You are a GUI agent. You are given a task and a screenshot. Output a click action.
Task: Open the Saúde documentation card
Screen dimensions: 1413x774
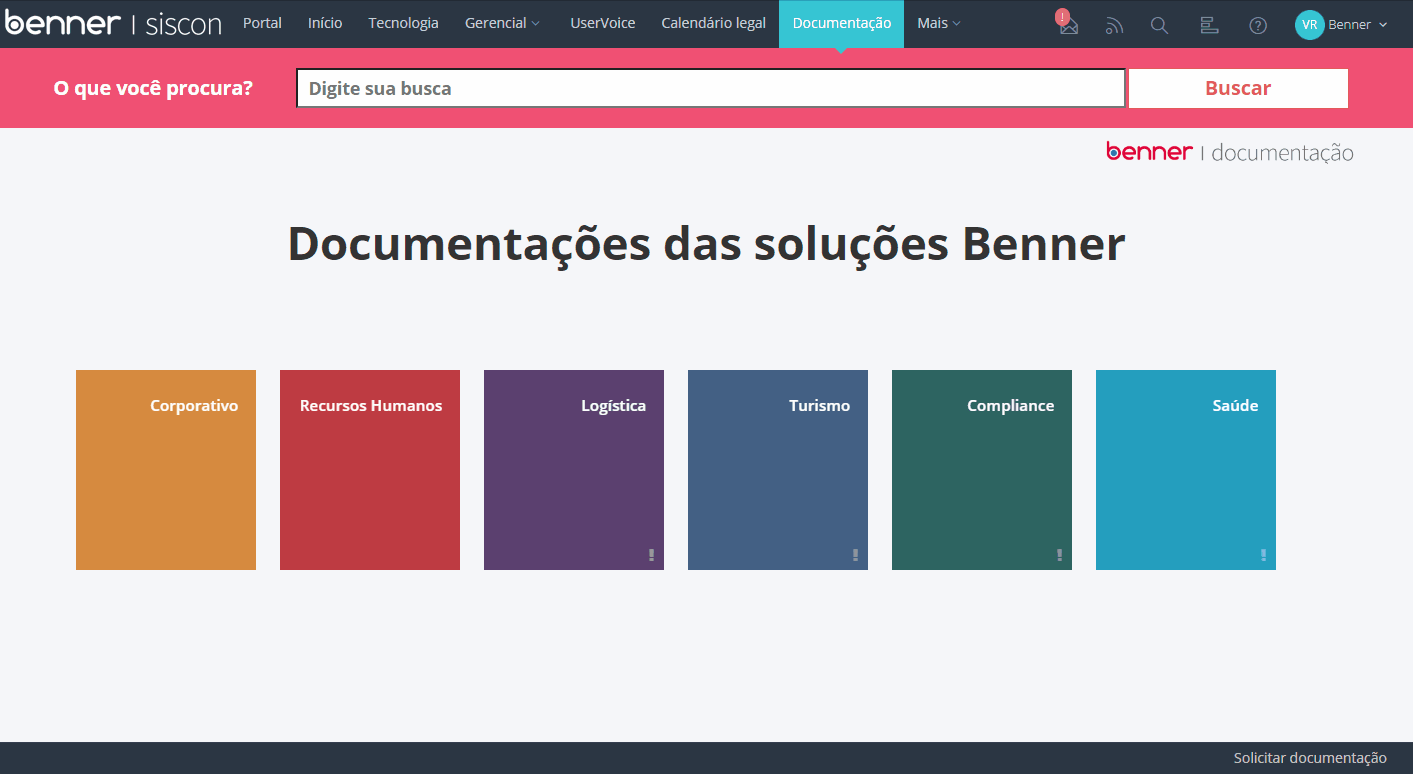pyautogui.click(x=1186, y=470)
